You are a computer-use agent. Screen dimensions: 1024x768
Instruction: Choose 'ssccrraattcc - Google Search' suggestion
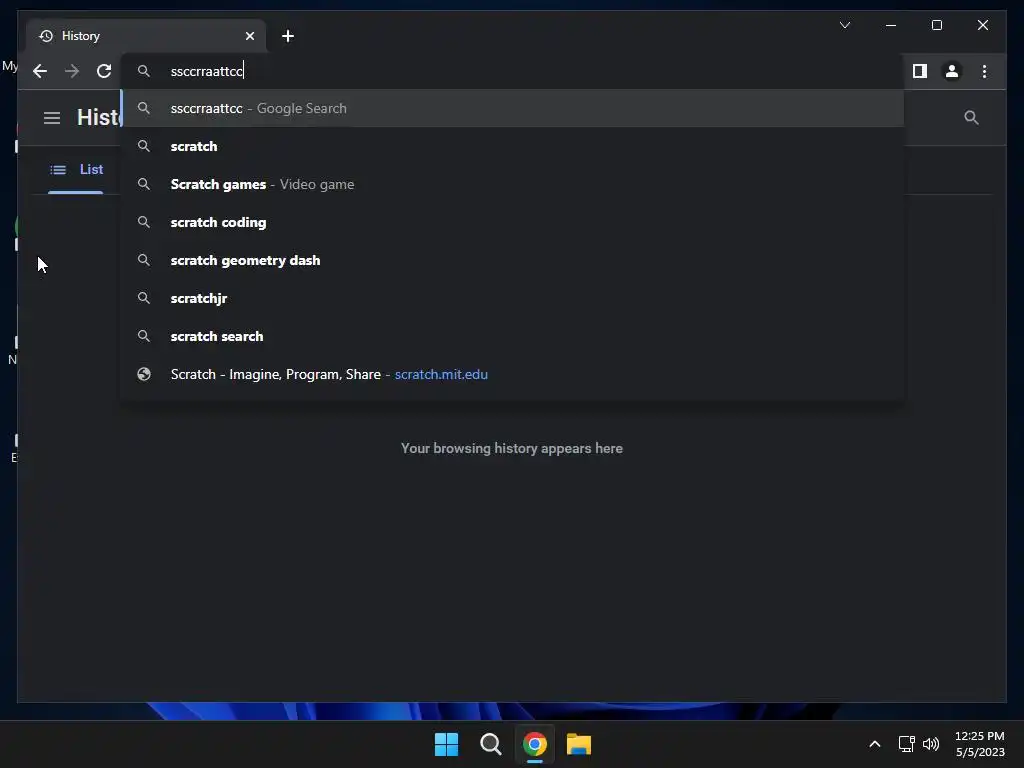(x=513, y=108)
